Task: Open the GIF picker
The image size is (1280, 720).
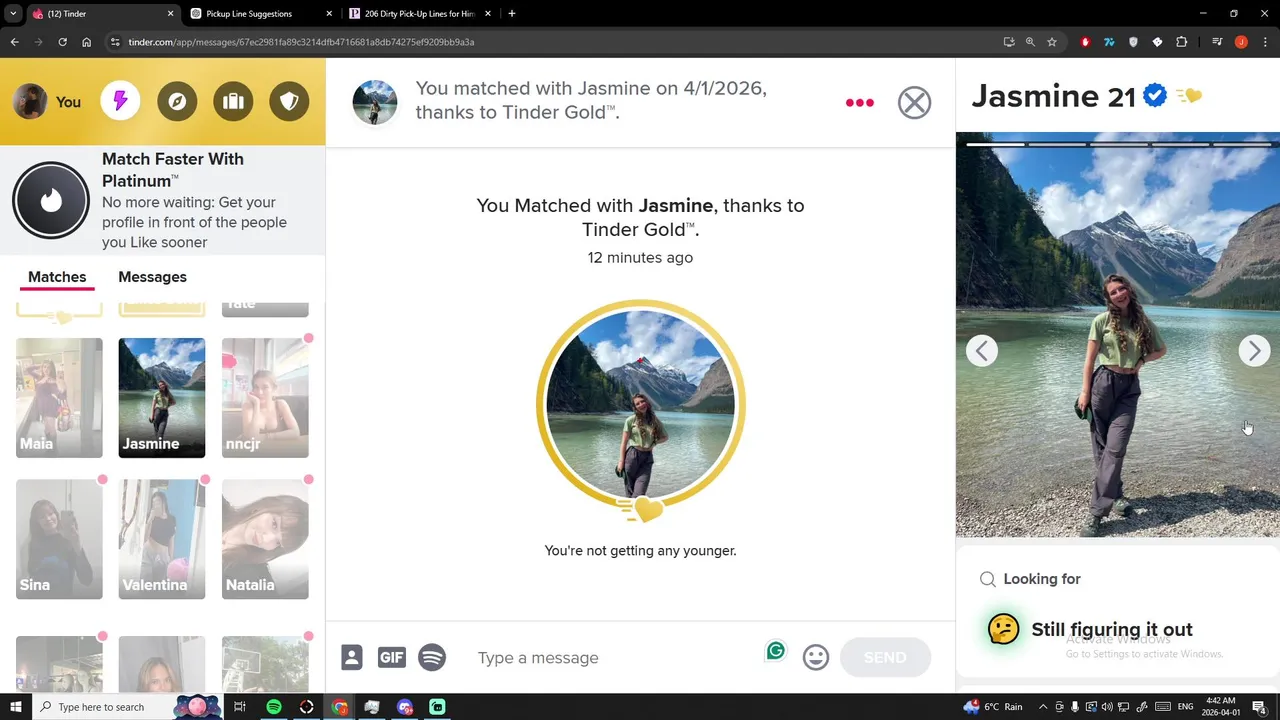Action: point(391,657)
